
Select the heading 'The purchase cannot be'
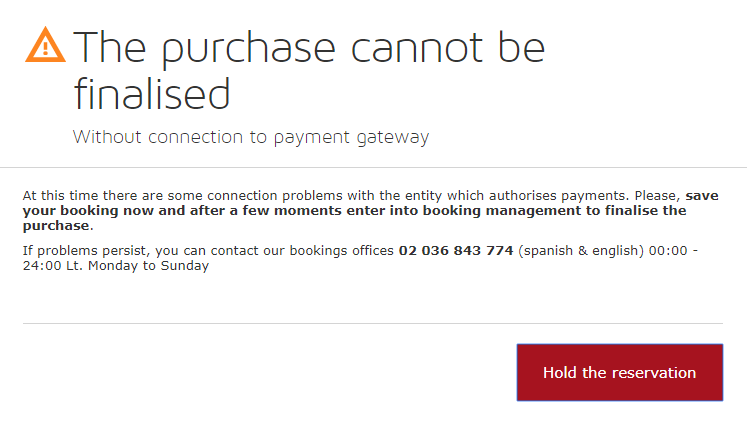click(309, 48)
